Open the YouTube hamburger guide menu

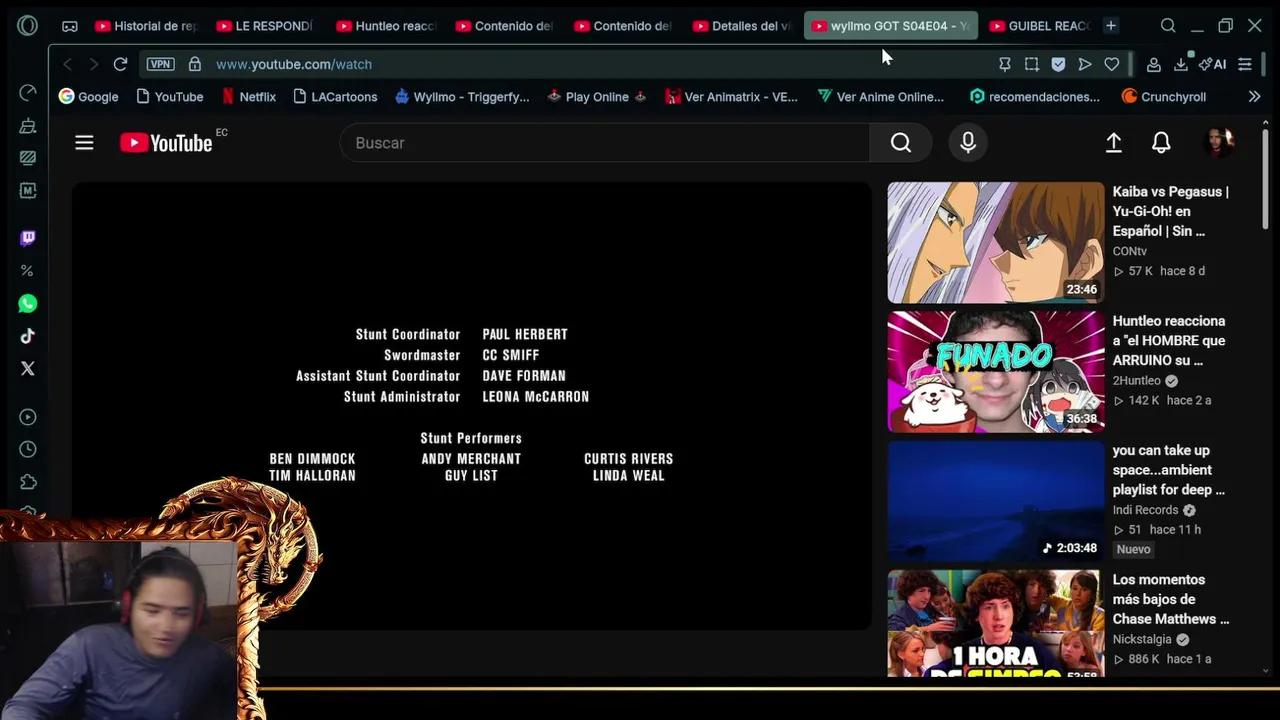pos(84,143)
